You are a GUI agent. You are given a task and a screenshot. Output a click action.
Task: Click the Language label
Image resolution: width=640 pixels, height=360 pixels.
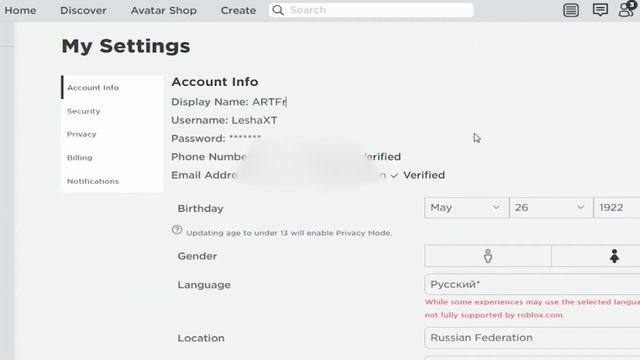(204, 284)
